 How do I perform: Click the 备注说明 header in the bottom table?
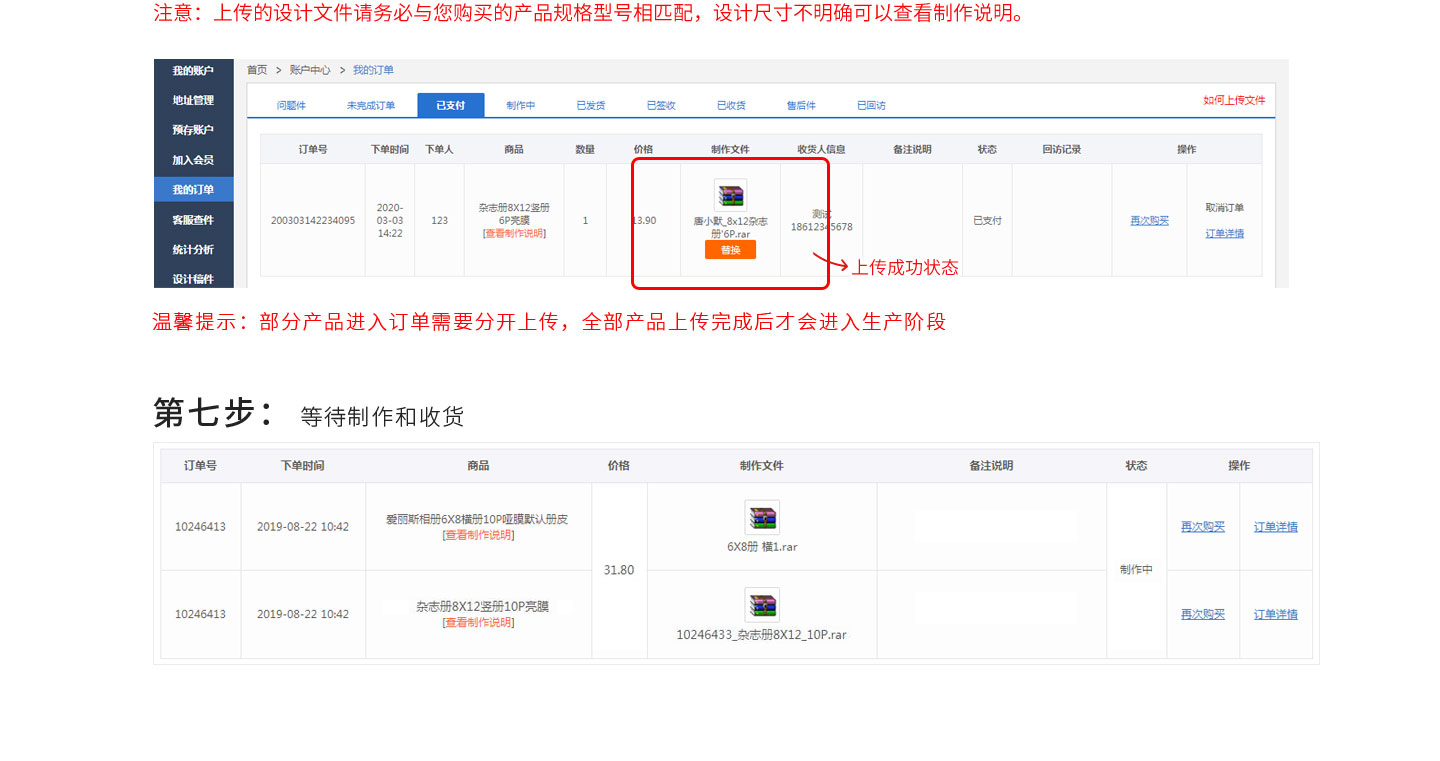click(991, 466)
